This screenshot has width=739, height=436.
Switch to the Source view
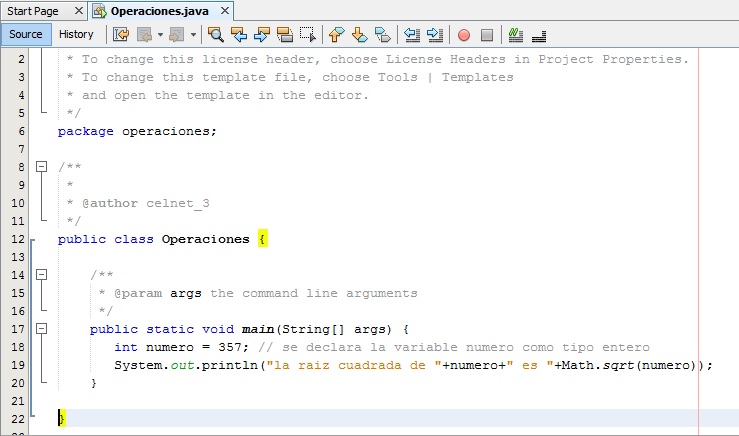(26, 34)
